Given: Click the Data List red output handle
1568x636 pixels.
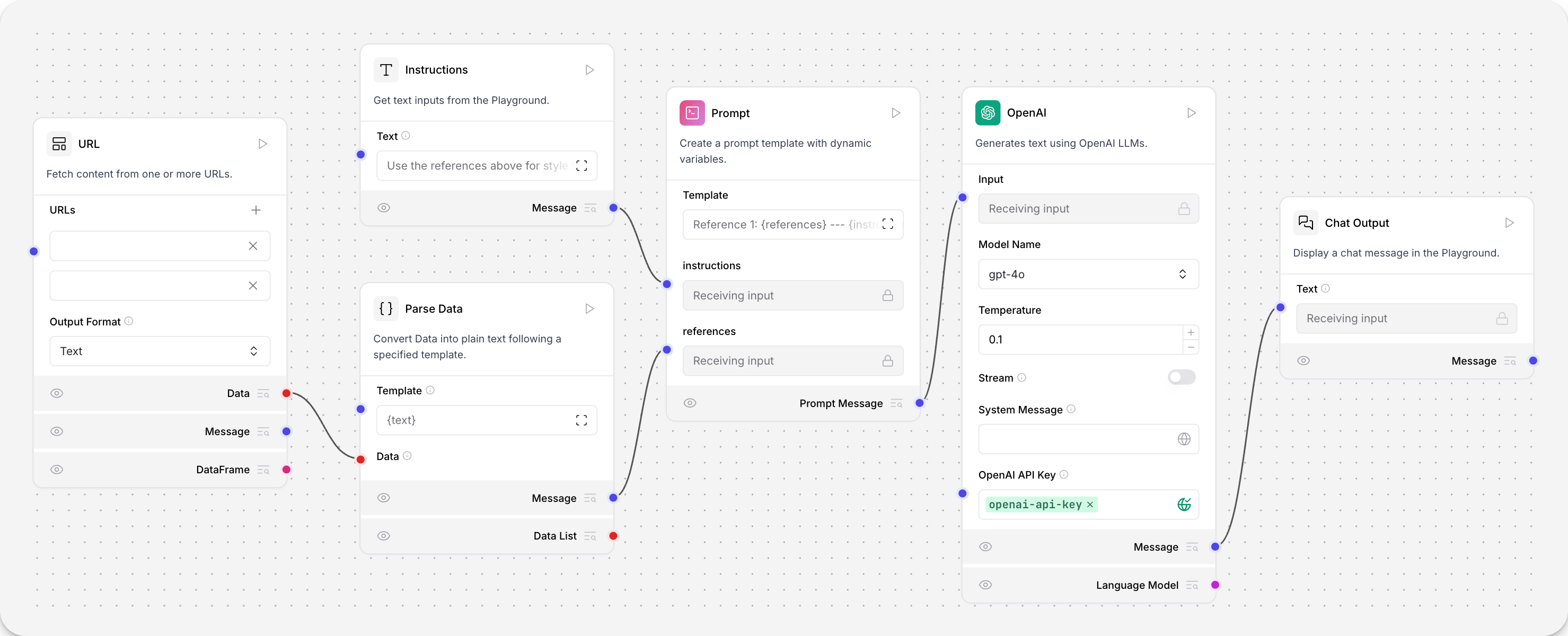Looking at the screenshot, I should pyautogui.click(x=613, y=536).
